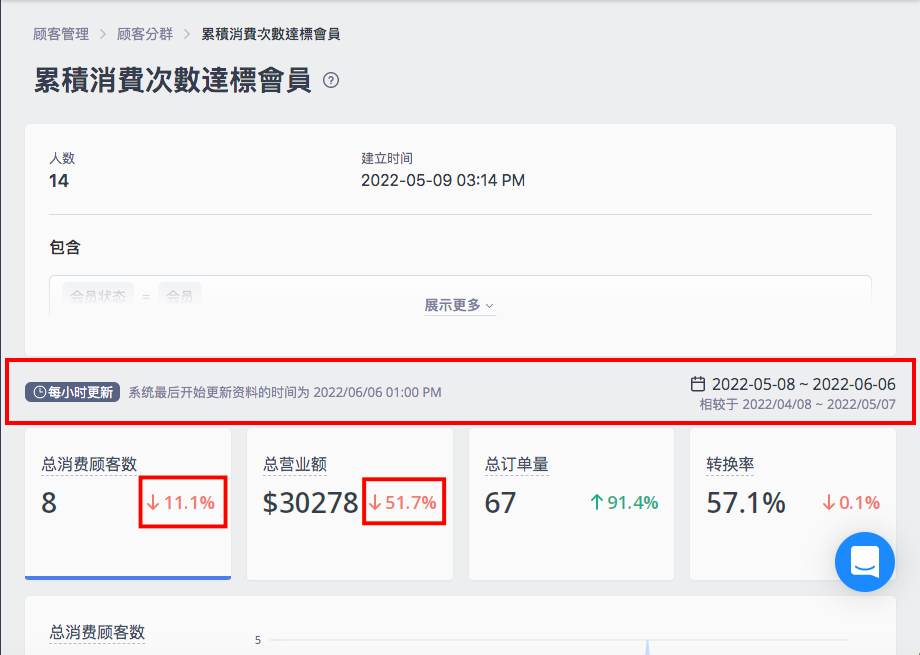Select the 转换率 metric card
Image resolution: width=920 pixels, height=655 pixels.
click(x=793, y=504)
